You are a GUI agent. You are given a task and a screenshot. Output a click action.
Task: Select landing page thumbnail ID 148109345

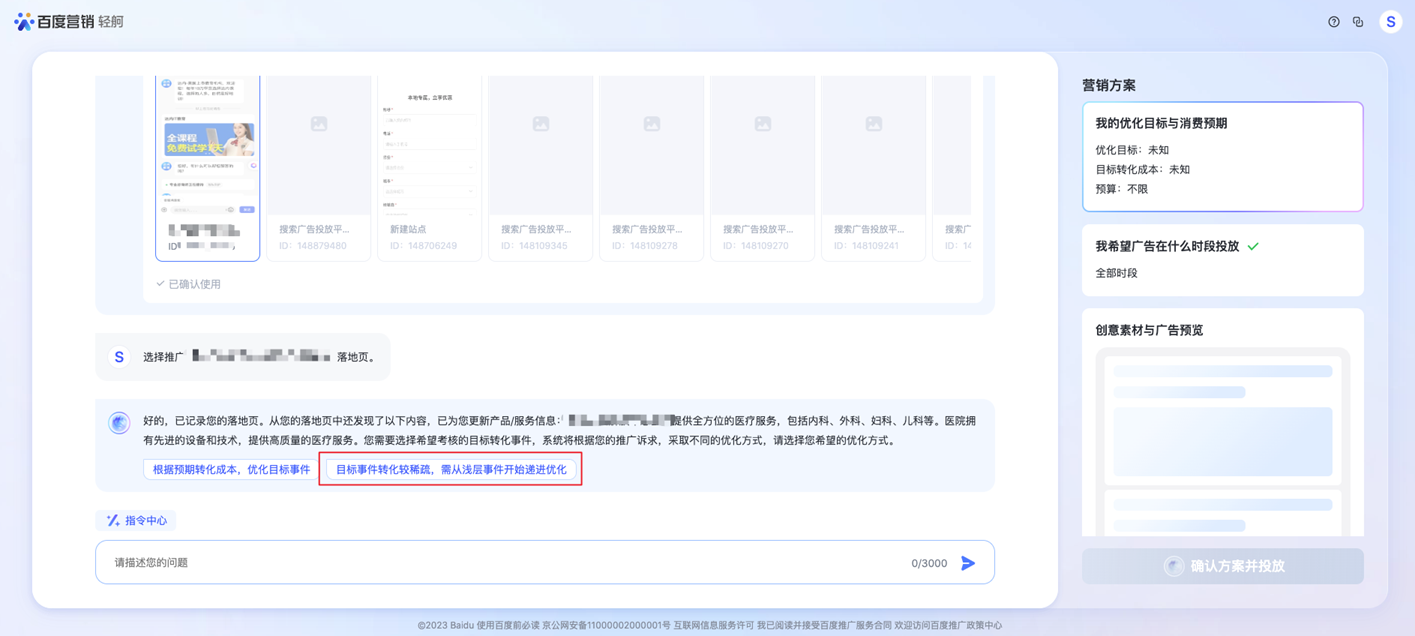pos(540,165)
